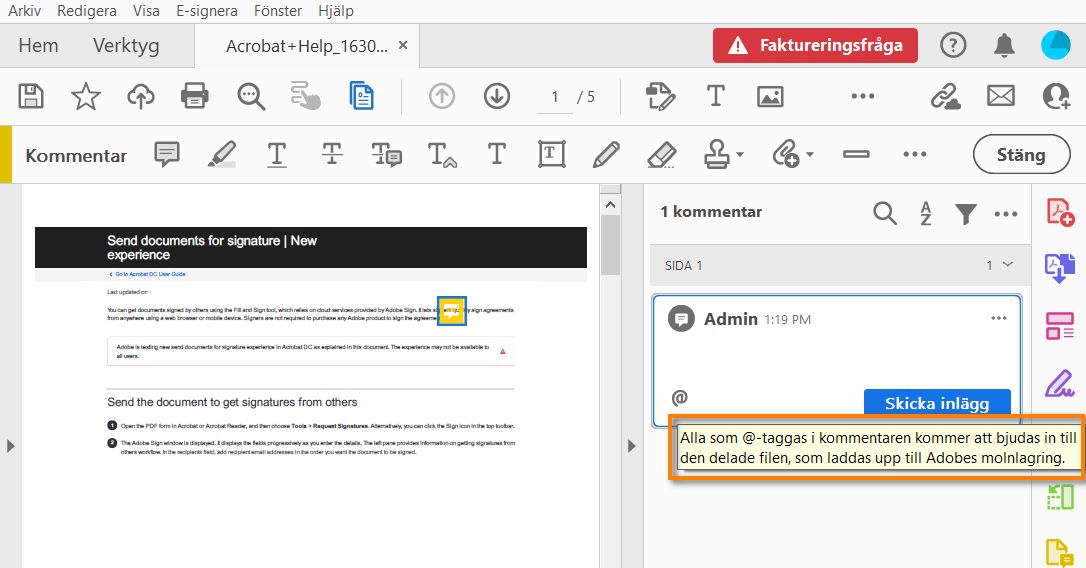The height and width of the screenshot is (568, 1086).
Task: Click the @ mention icon in comment
Action: point(679,397)
